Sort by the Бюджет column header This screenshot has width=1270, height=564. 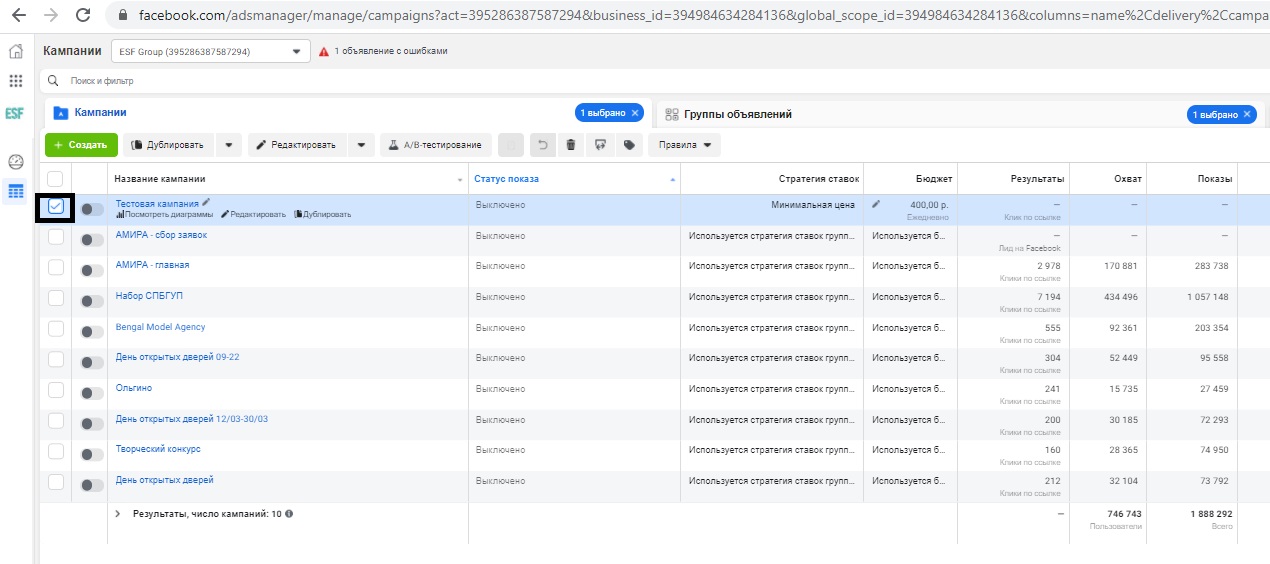[934, 179]
